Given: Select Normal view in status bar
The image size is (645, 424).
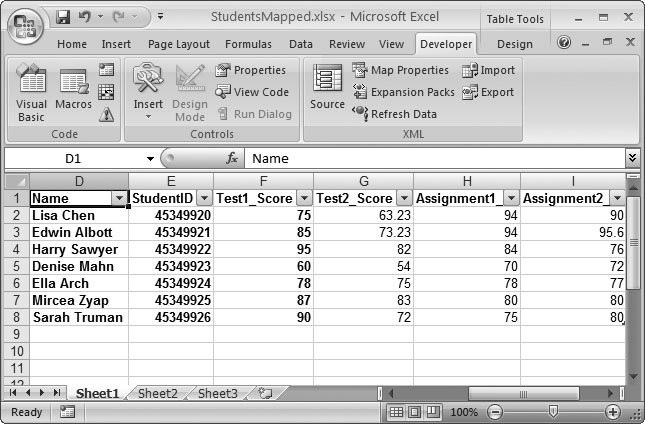Looking at the screenshot, I should (x=397, y=412).
